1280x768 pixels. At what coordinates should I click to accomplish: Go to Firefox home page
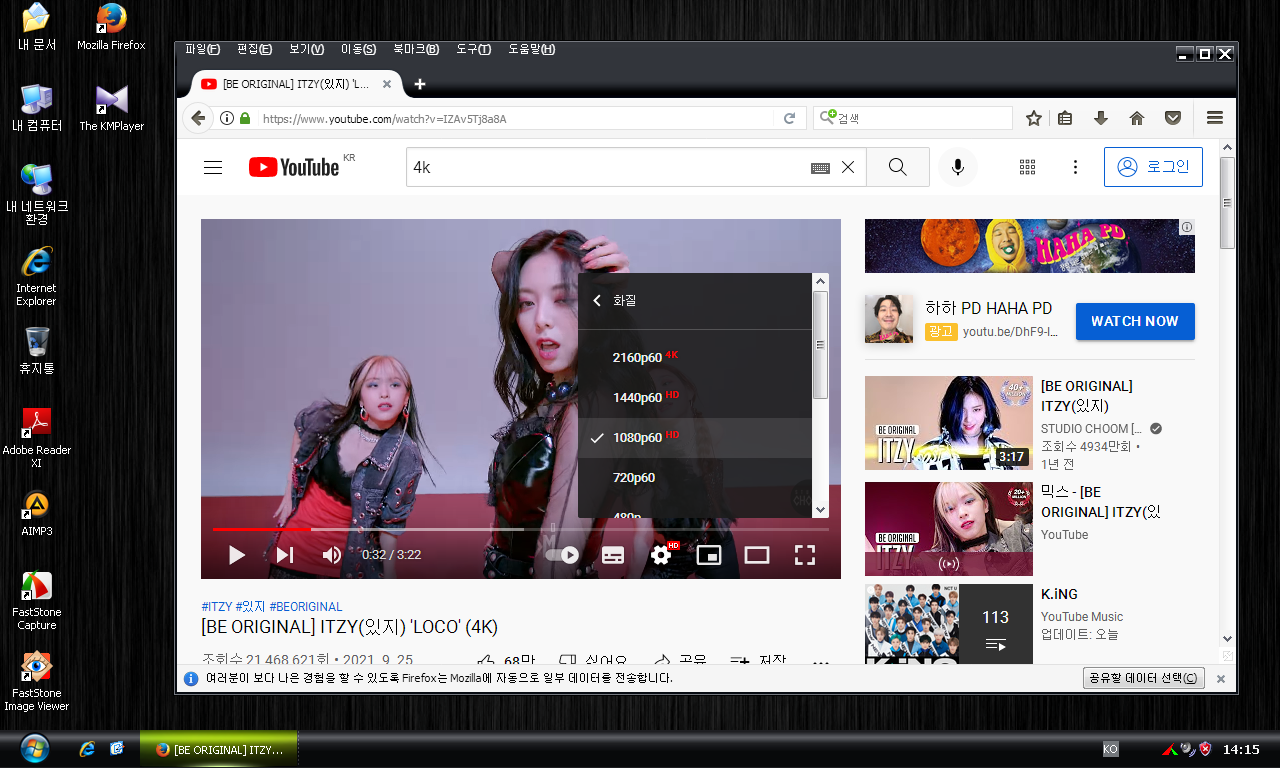pos(1137,118)
